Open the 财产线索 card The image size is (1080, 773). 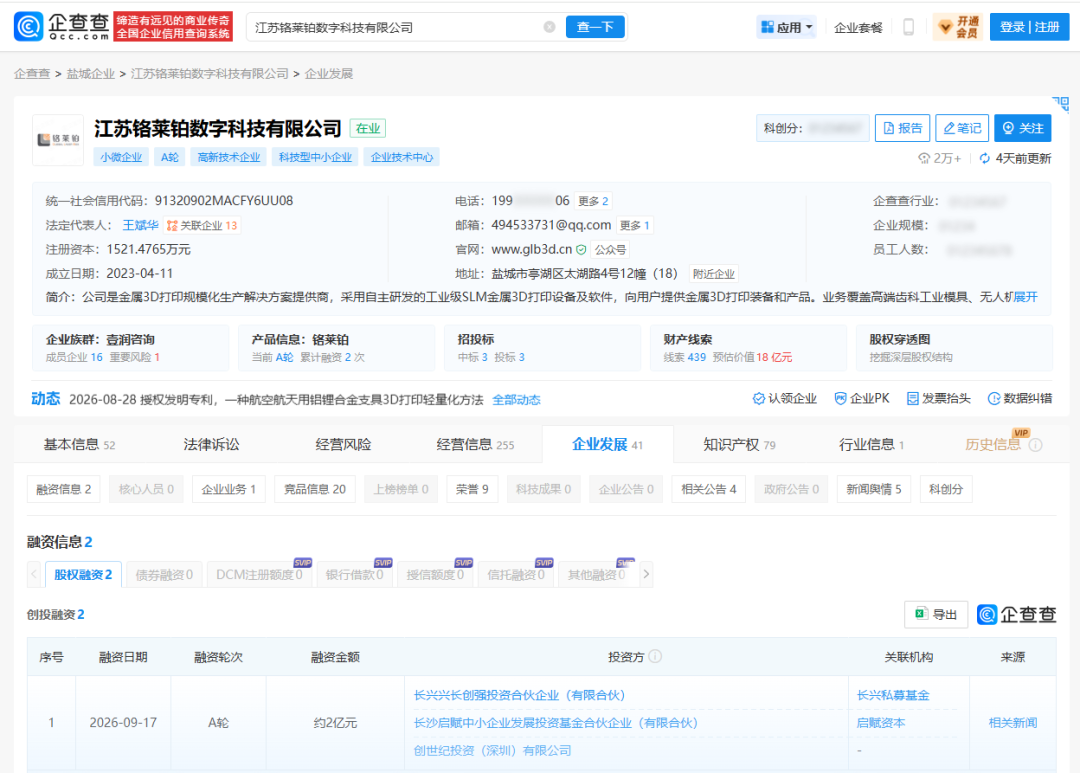(748, 347)
